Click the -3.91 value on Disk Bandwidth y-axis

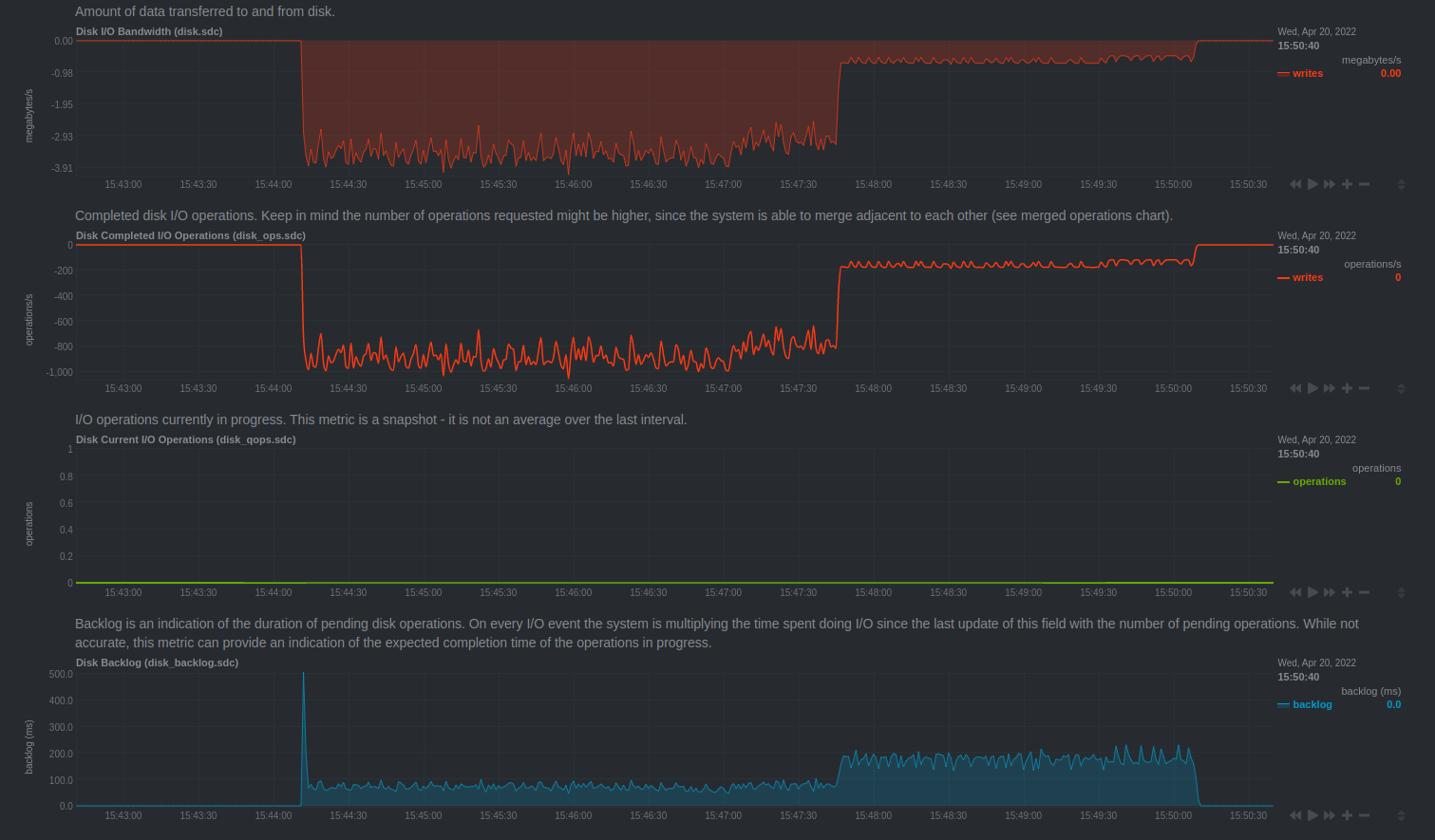[x=62, y=168]
